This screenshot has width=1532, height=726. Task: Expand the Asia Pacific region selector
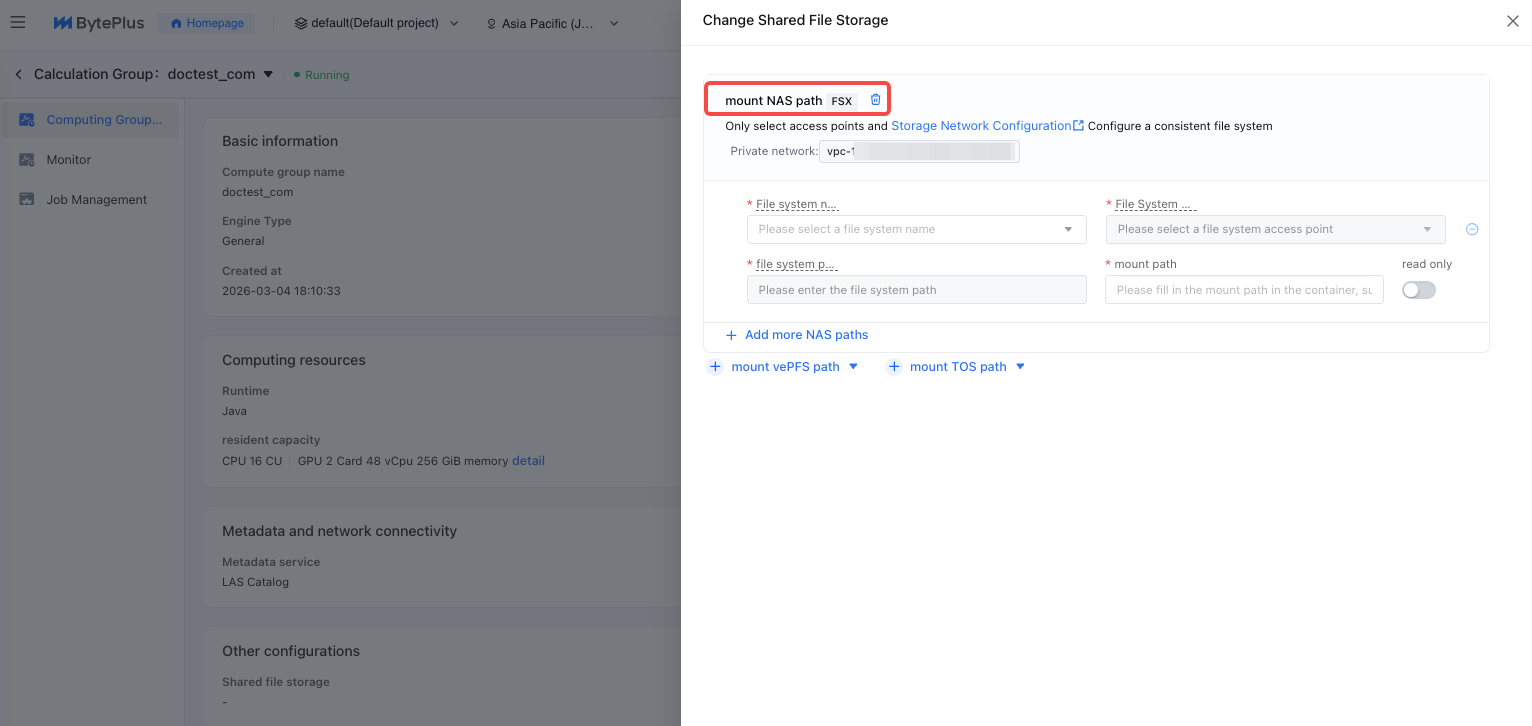[x=553, y=23]
